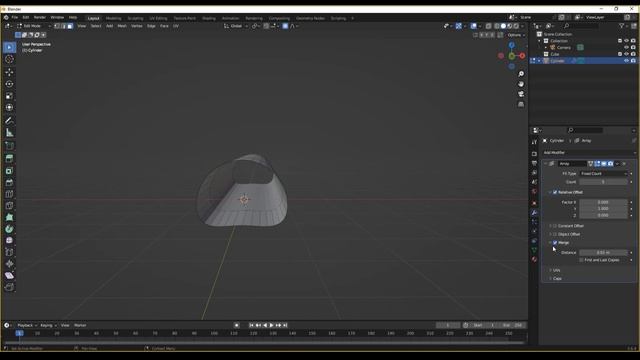Toggle camera view icon in viewport

(x=521, y=94)
